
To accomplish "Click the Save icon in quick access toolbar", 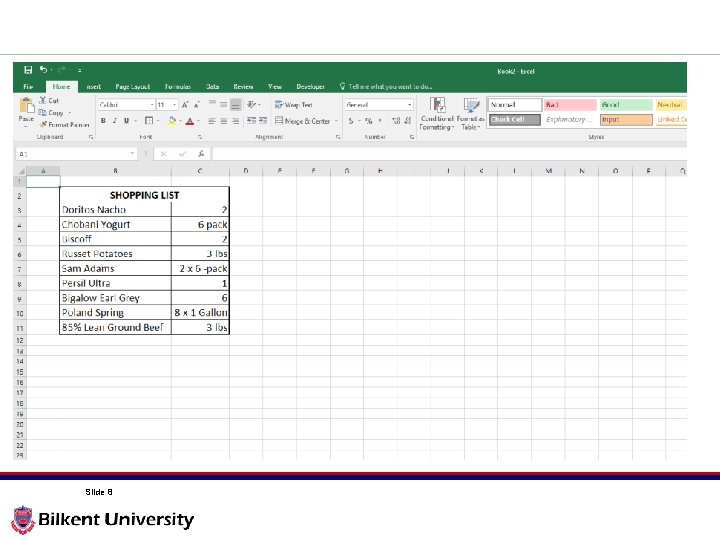I will click(x=28, y=70).
